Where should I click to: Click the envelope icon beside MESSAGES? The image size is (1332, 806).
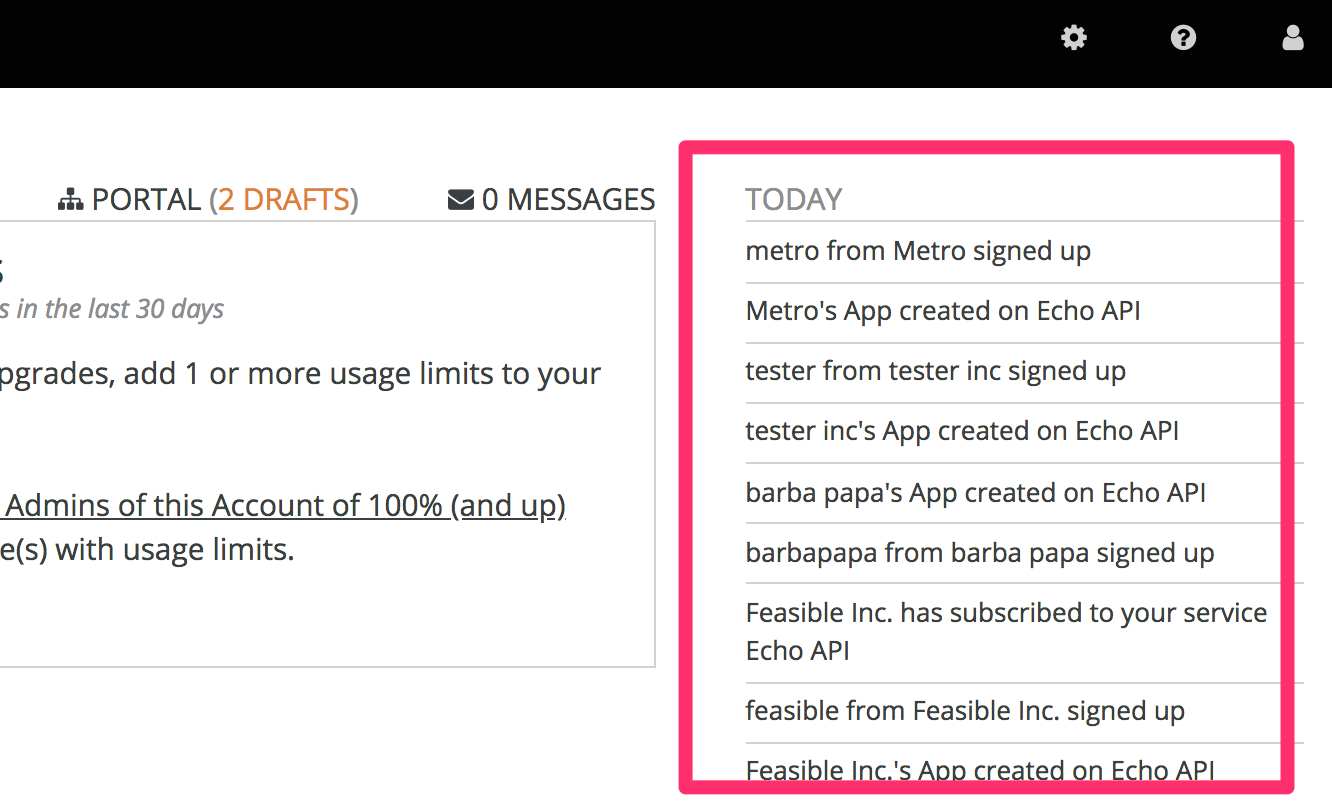pos(461,200)
